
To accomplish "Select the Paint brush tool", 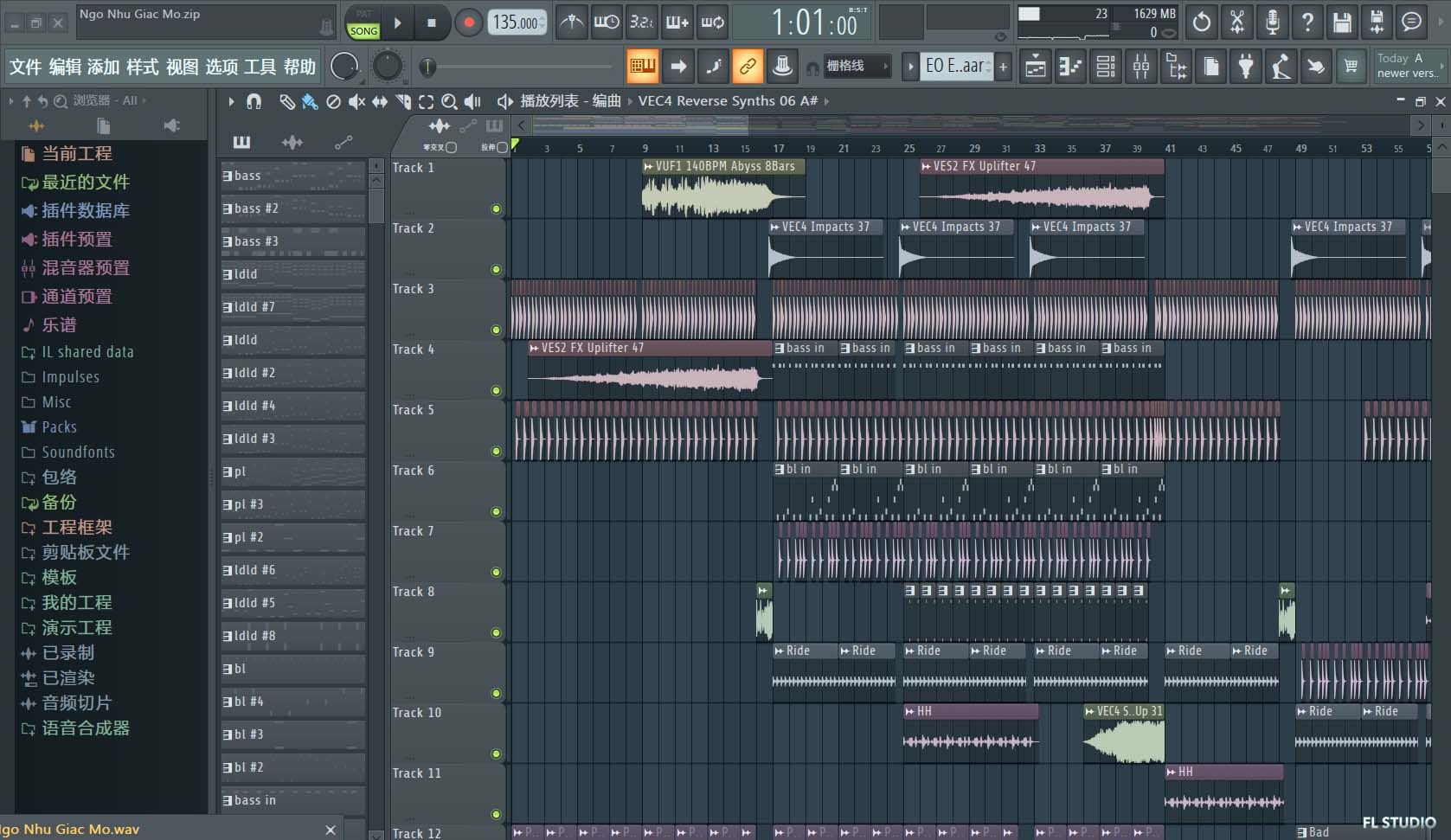I will [309, 101].
